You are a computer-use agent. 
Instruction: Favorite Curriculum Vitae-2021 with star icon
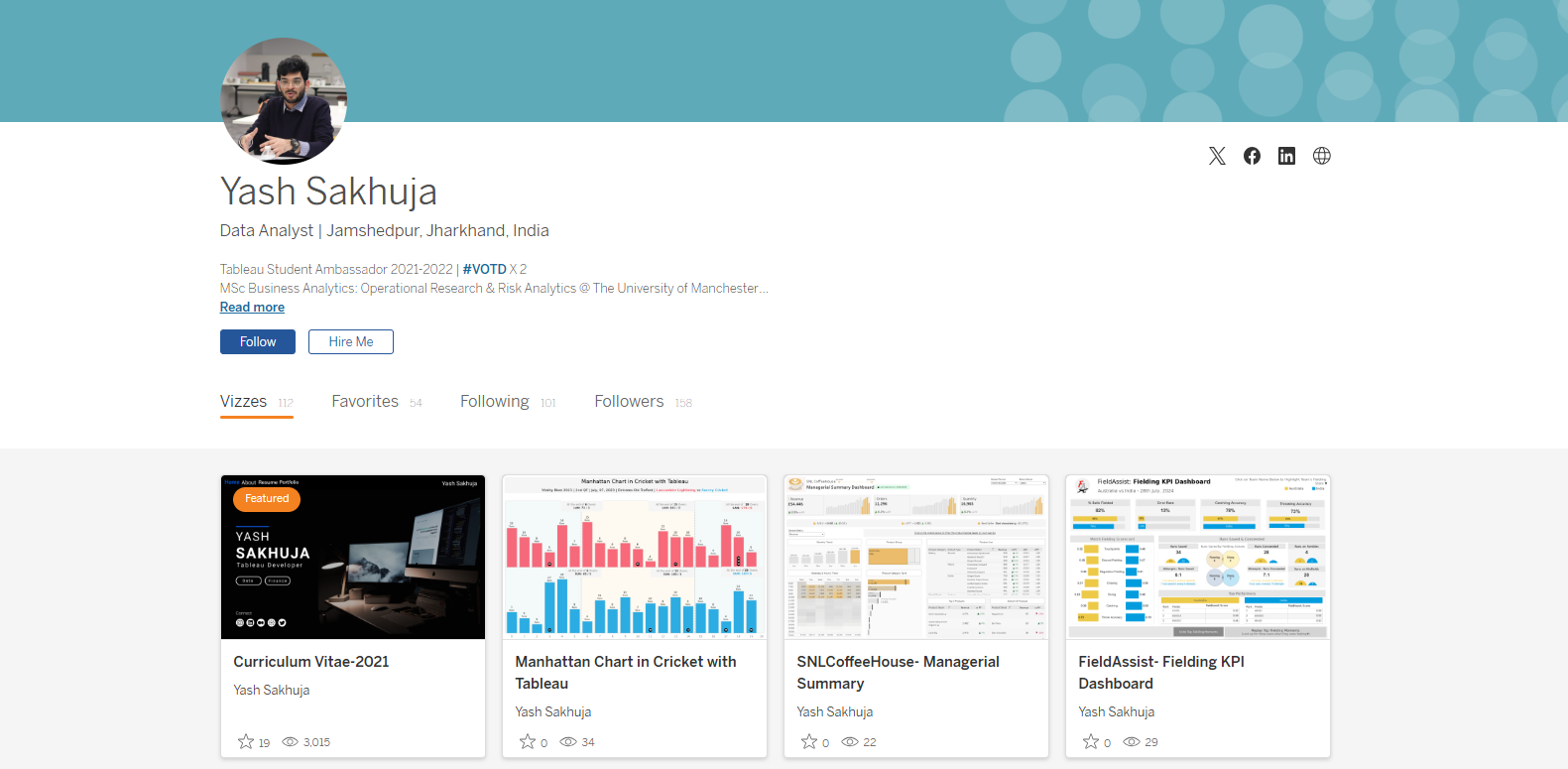tap(246, 741)
